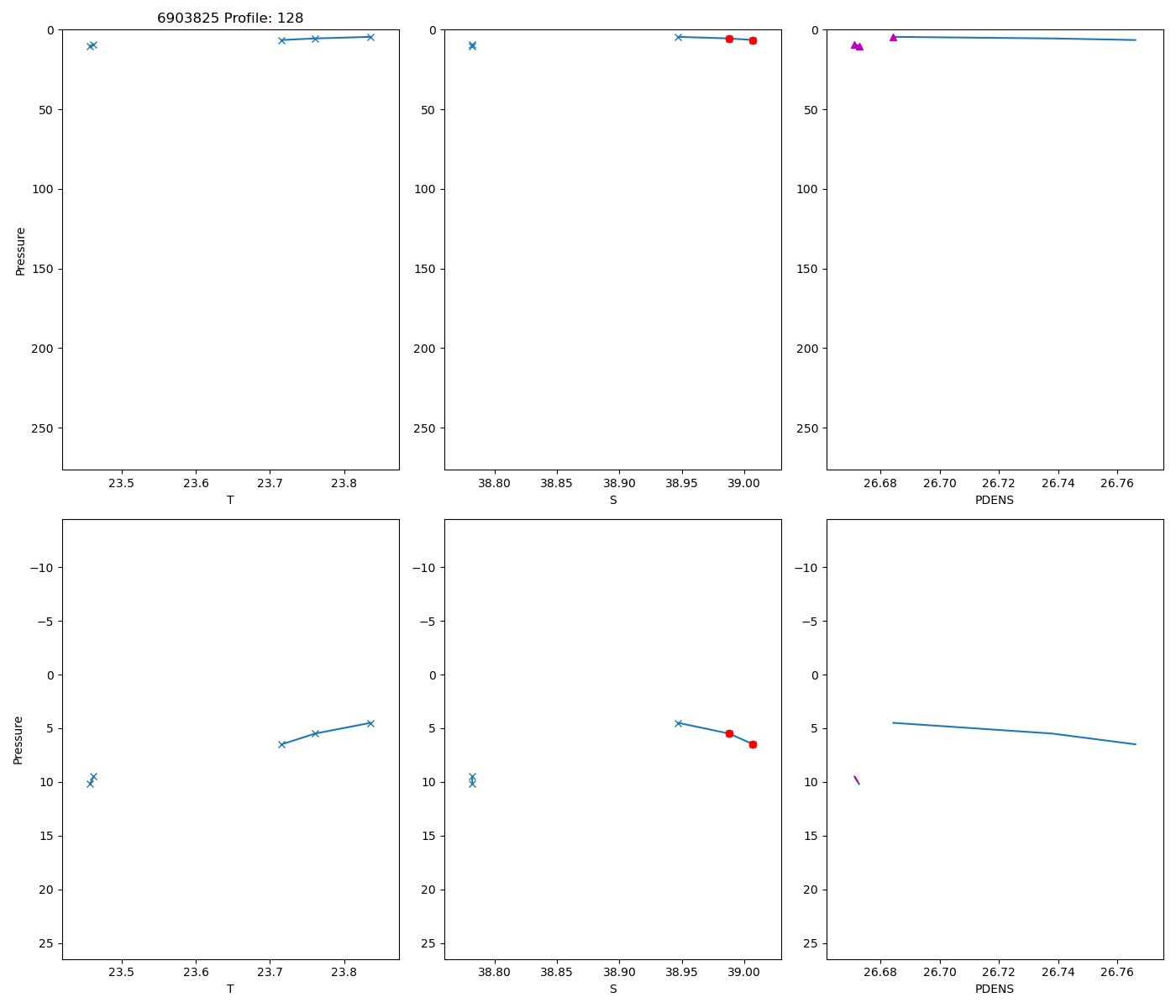Image resolution: width=1176 pixels, height=1008 pixels.
Task: Click the magenta triangle on top PDENS line start
Action: (x=893, y=37)
